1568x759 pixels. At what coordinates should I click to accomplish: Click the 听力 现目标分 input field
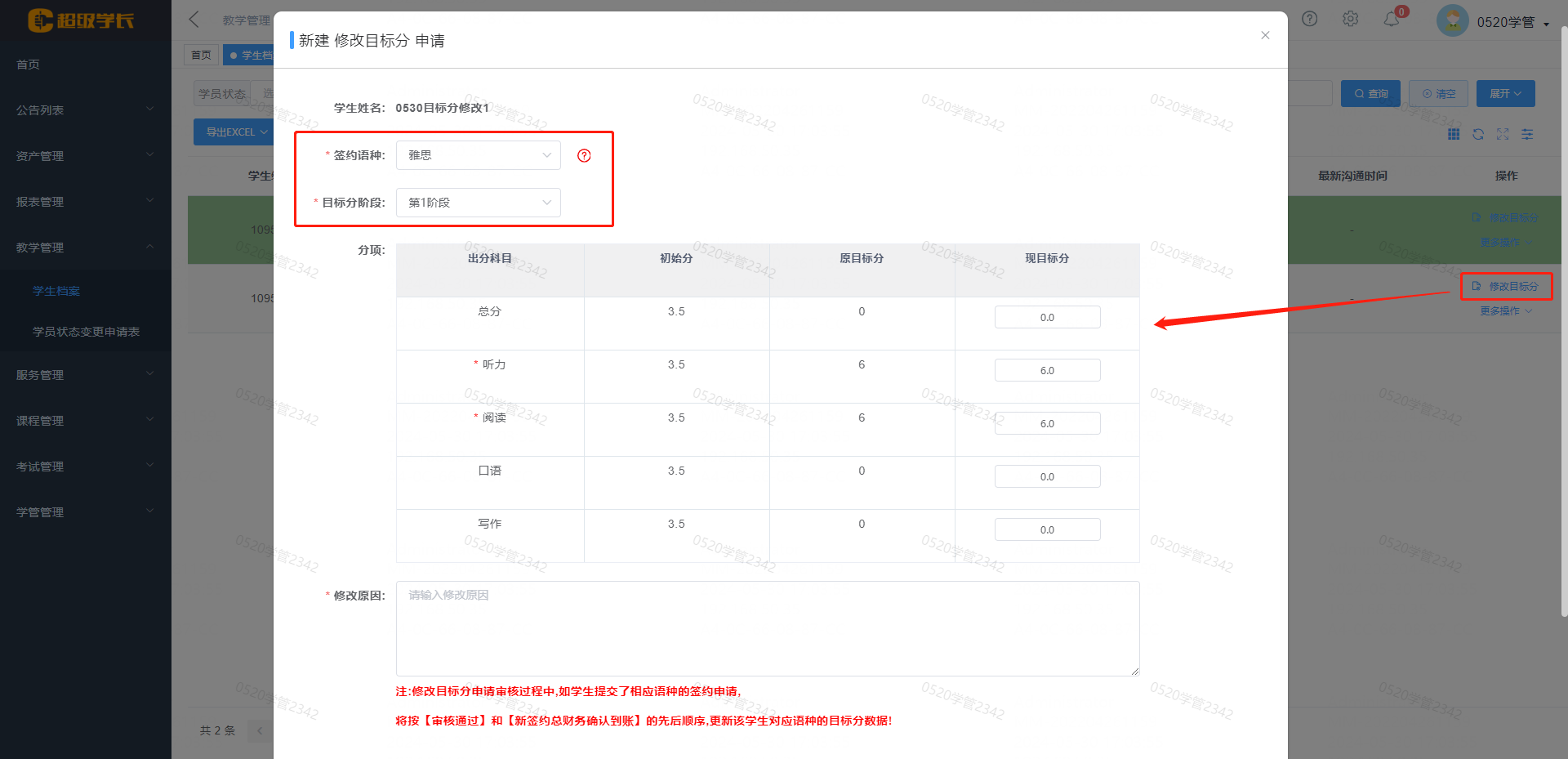coord(1047,371)
